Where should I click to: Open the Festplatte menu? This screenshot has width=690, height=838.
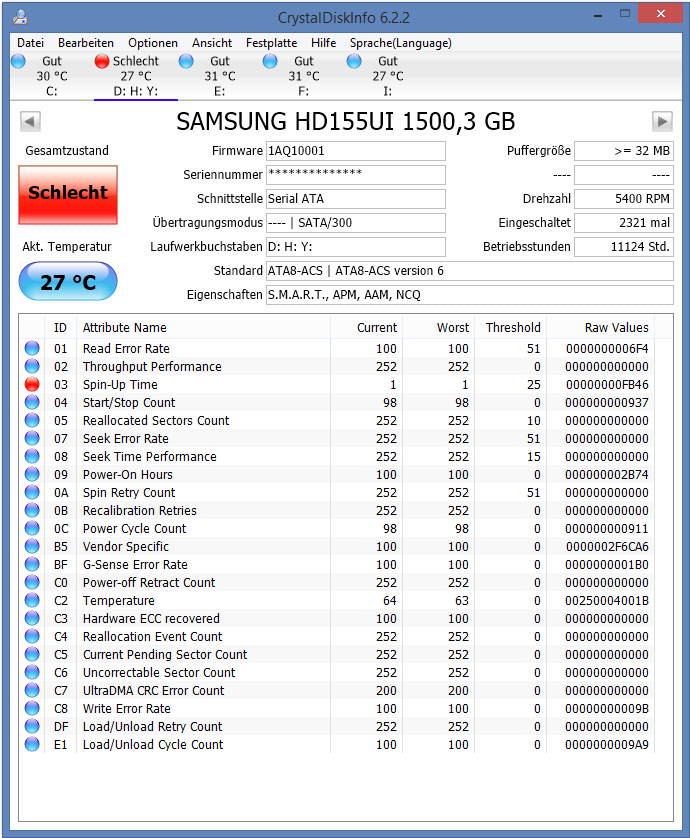pos(272,43)
